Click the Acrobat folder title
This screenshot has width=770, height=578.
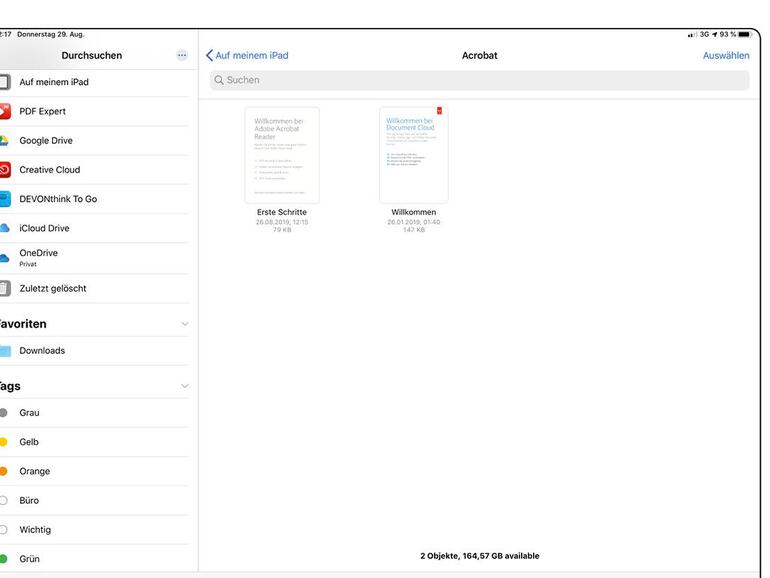tap(480, 55)
